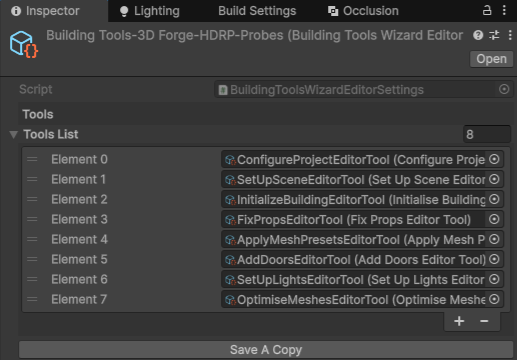Viewport: 517px width, 360px height.
Task: Click the Tools List size field showing 8
Action: point(487,134)
